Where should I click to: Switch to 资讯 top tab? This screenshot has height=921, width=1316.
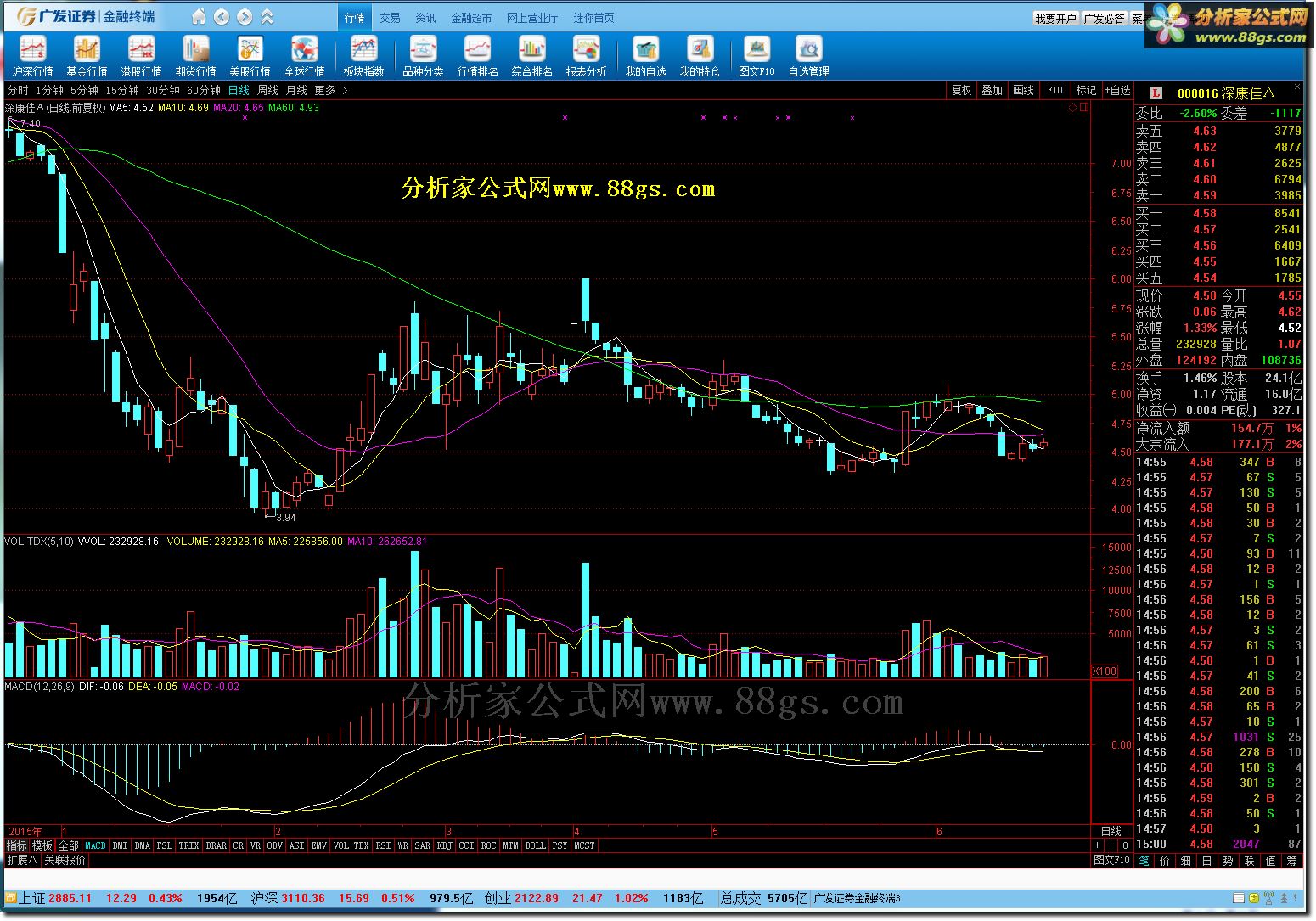coord(425,18)
